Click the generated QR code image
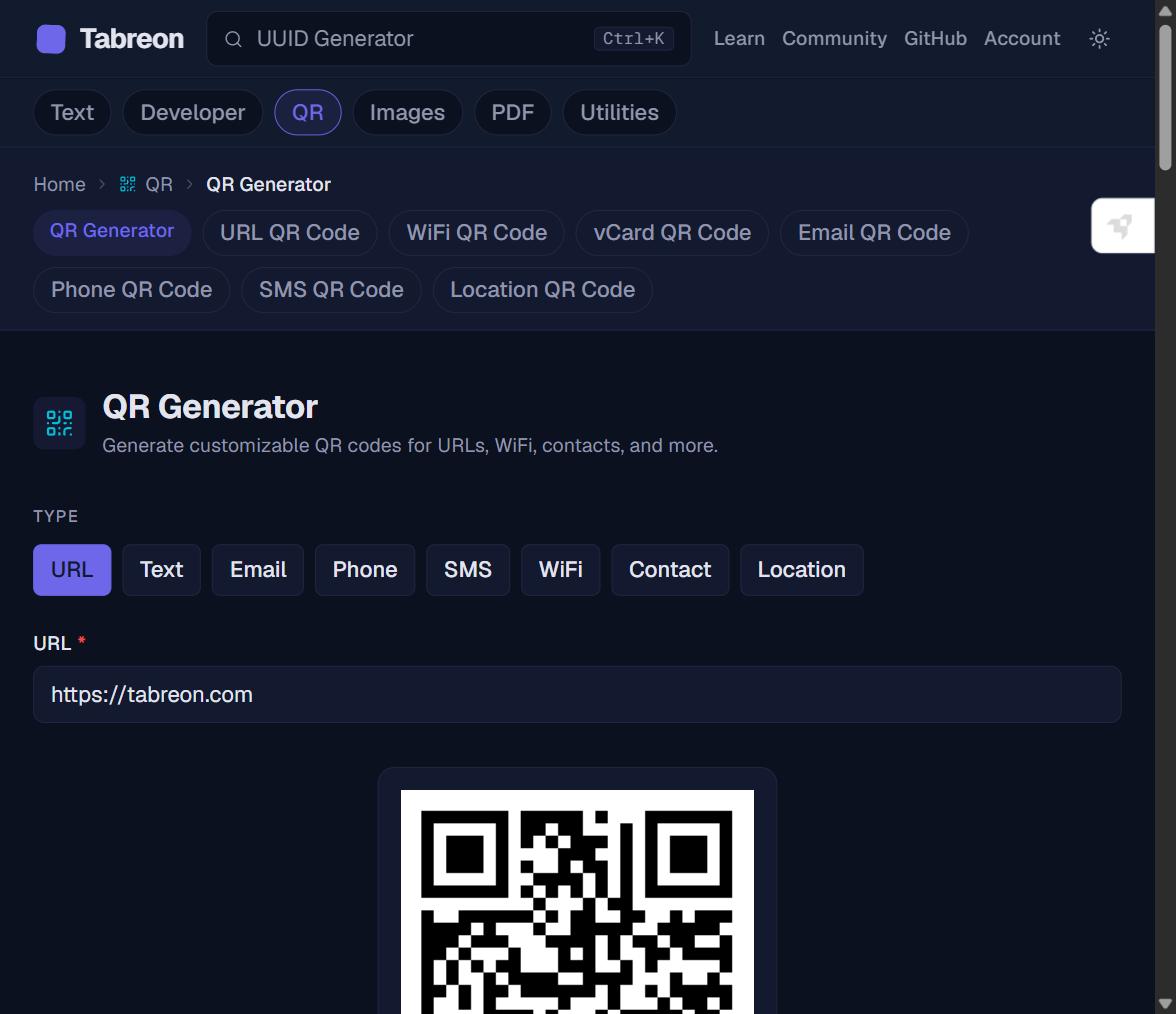The width and height of the screenshot is (1176, 1014). 577,902
